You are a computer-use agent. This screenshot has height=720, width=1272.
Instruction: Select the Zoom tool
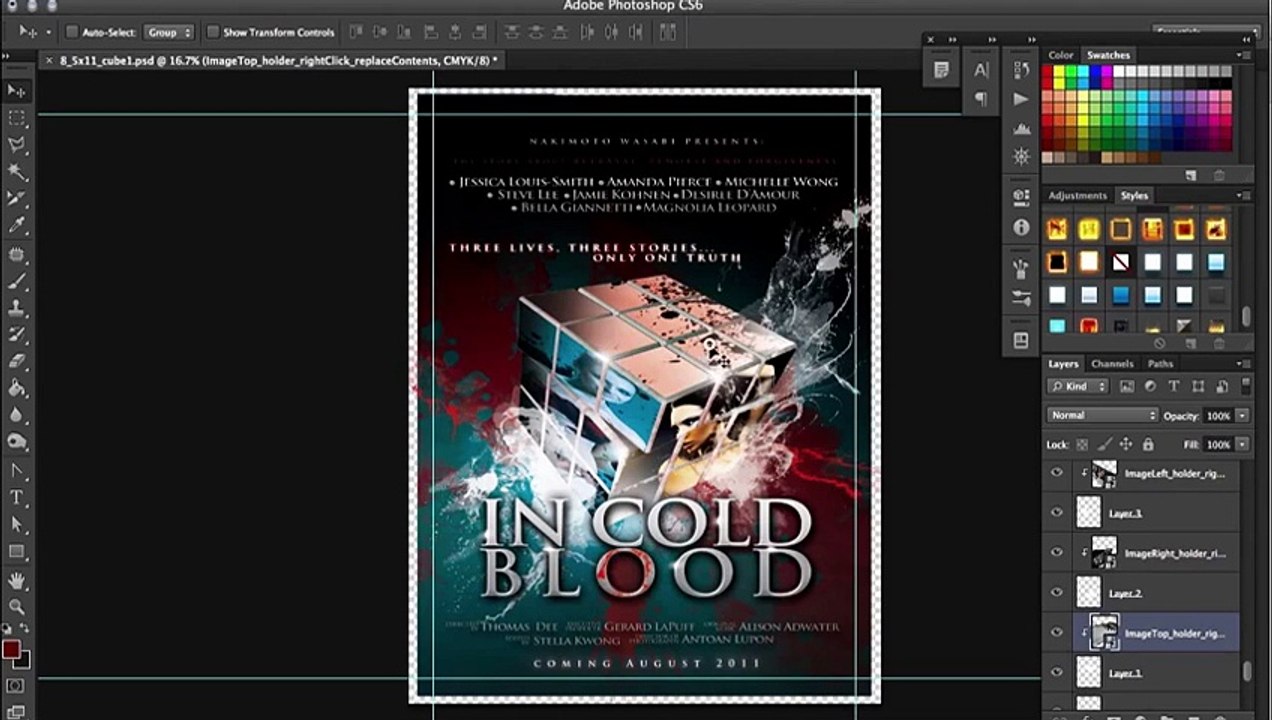[x=17, y=606]
